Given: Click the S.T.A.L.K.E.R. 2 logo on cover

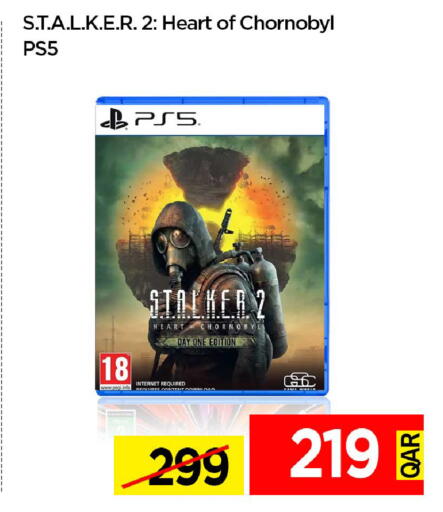Looking at the screenshot, I should click(207, 304).
